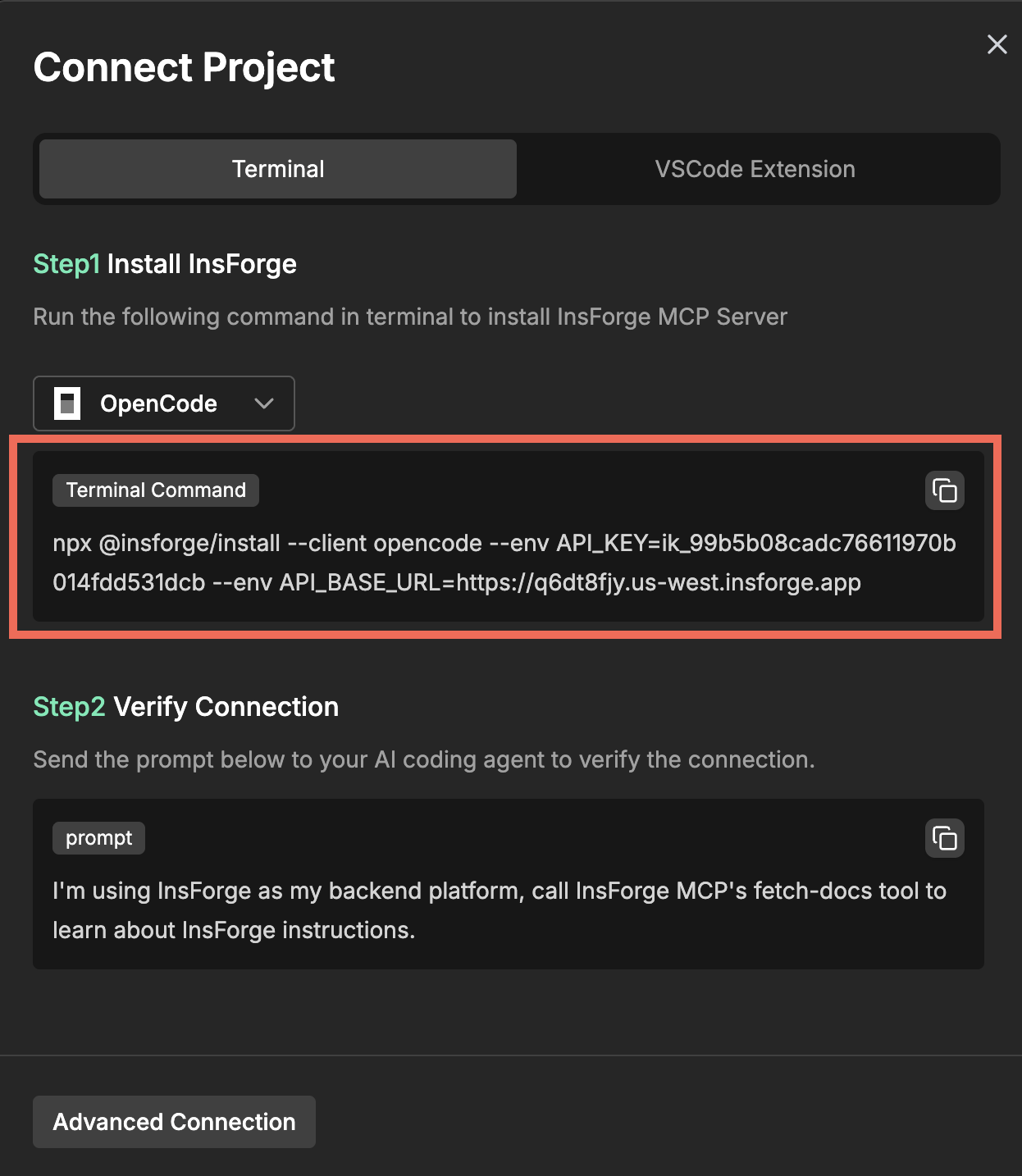The image size is (1022, 1176).
Task: Switch to the Terminal tab
Action: pos(278,169)
